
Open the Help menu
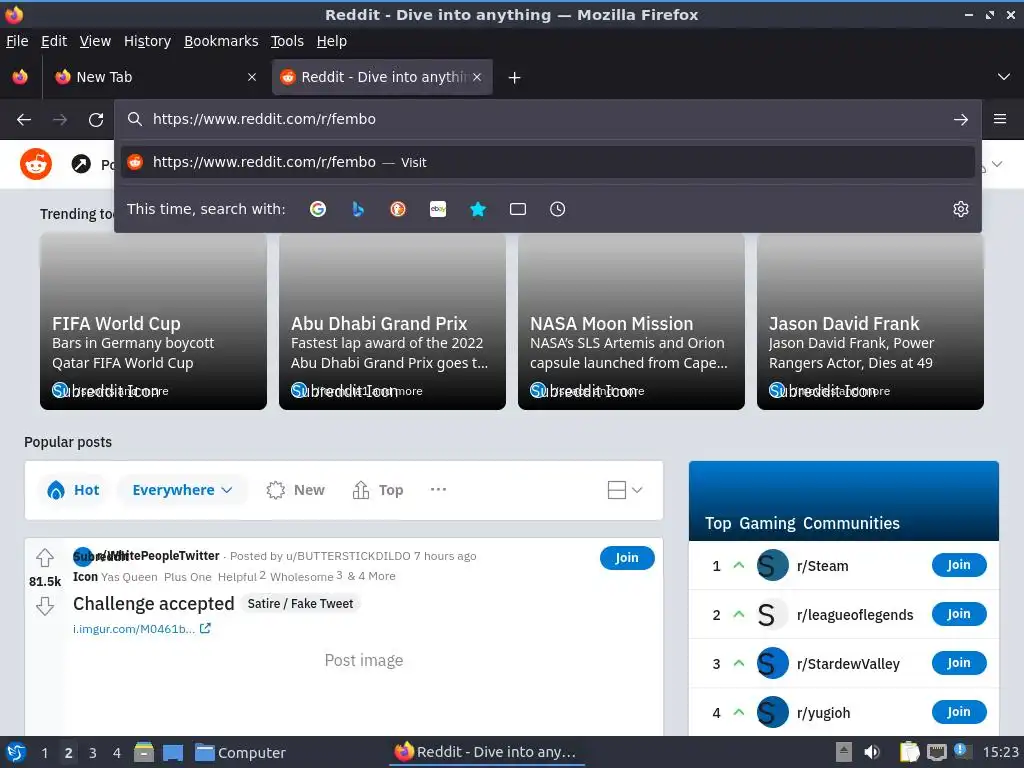331,41
